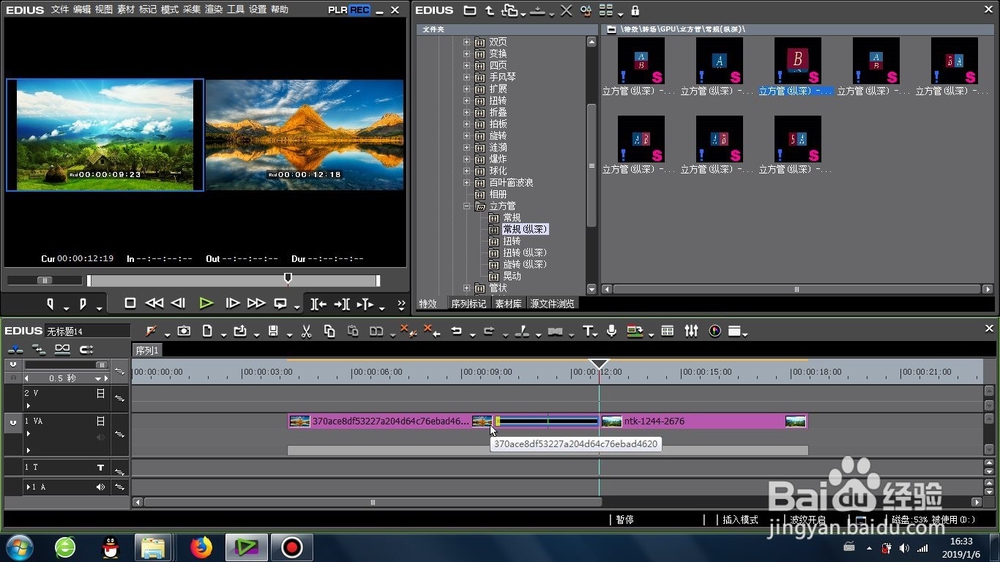Create a new sequence with page icon
The height and width of the screenshot is (562, 1000).
point(207,330)
